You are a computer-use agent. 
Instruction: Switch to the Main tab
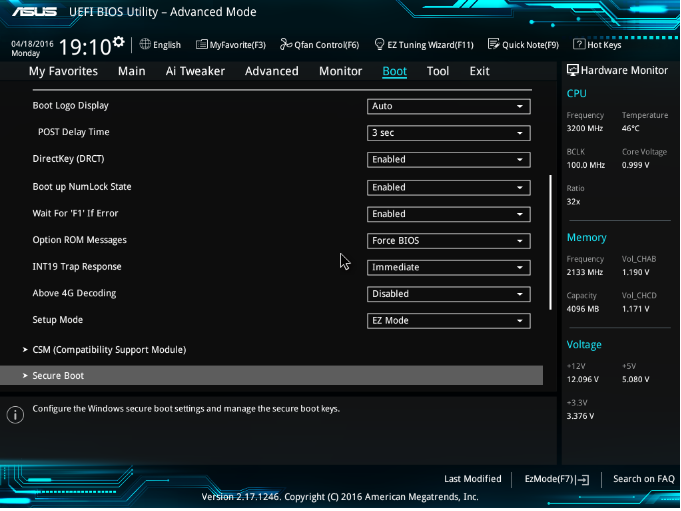point(132,71)
